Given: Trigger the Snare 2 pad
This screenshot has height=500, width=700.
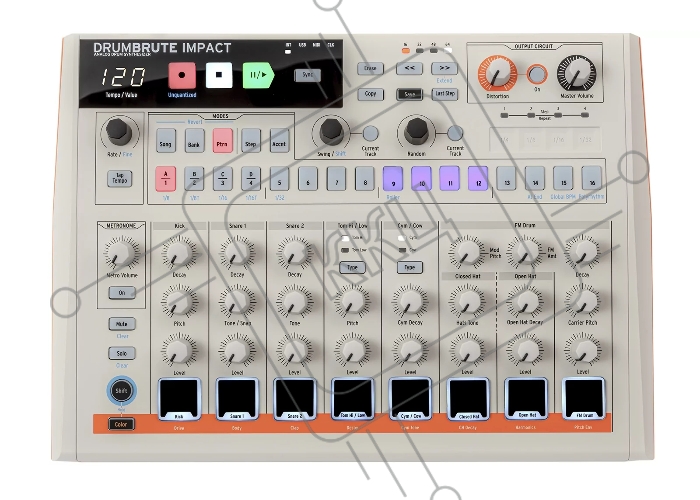Looking at the screenshot, I should 295,399.
